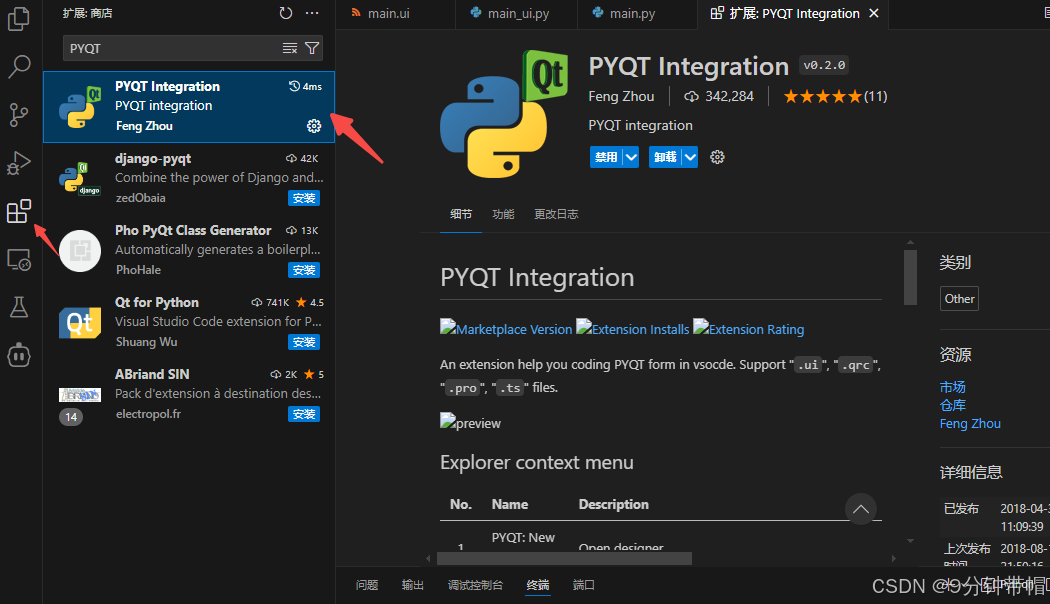The width and height of the screenshot is (1050, 604).
Task: Click the readme horizontal scrollbar thumb
Action: [564, 558]
